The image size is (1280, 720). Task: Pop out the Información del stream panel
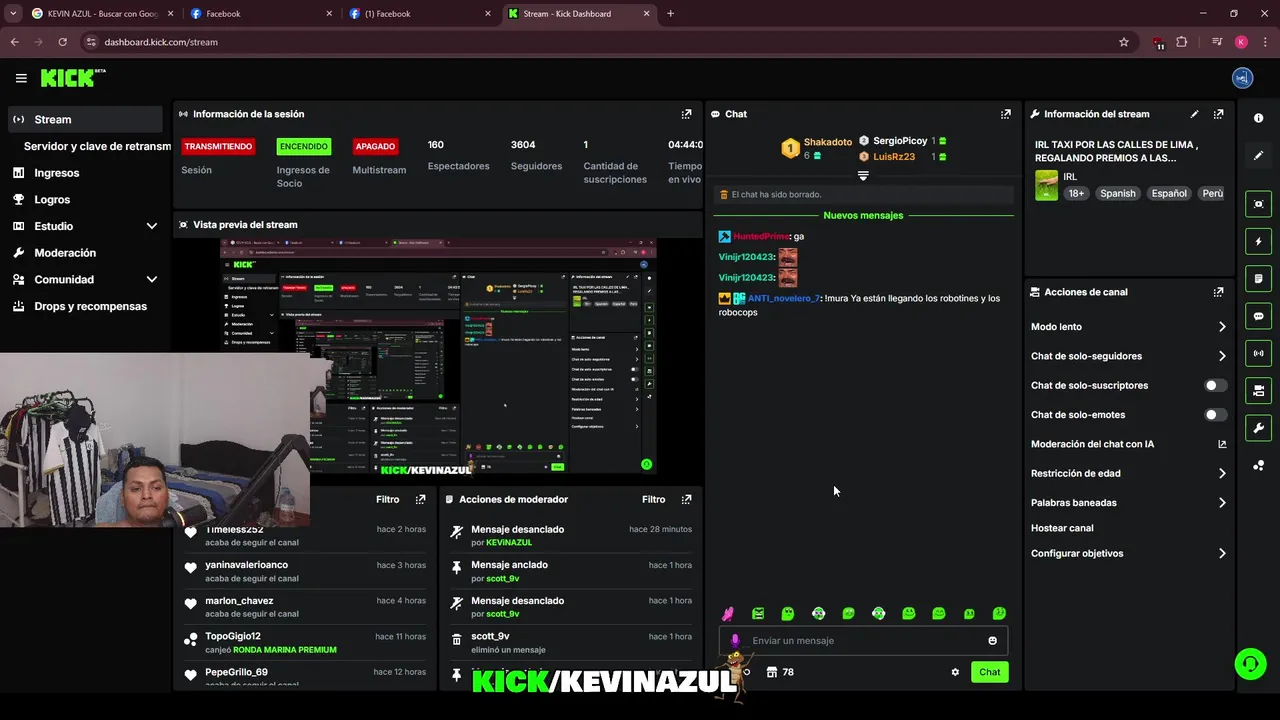coord(1218,114)
